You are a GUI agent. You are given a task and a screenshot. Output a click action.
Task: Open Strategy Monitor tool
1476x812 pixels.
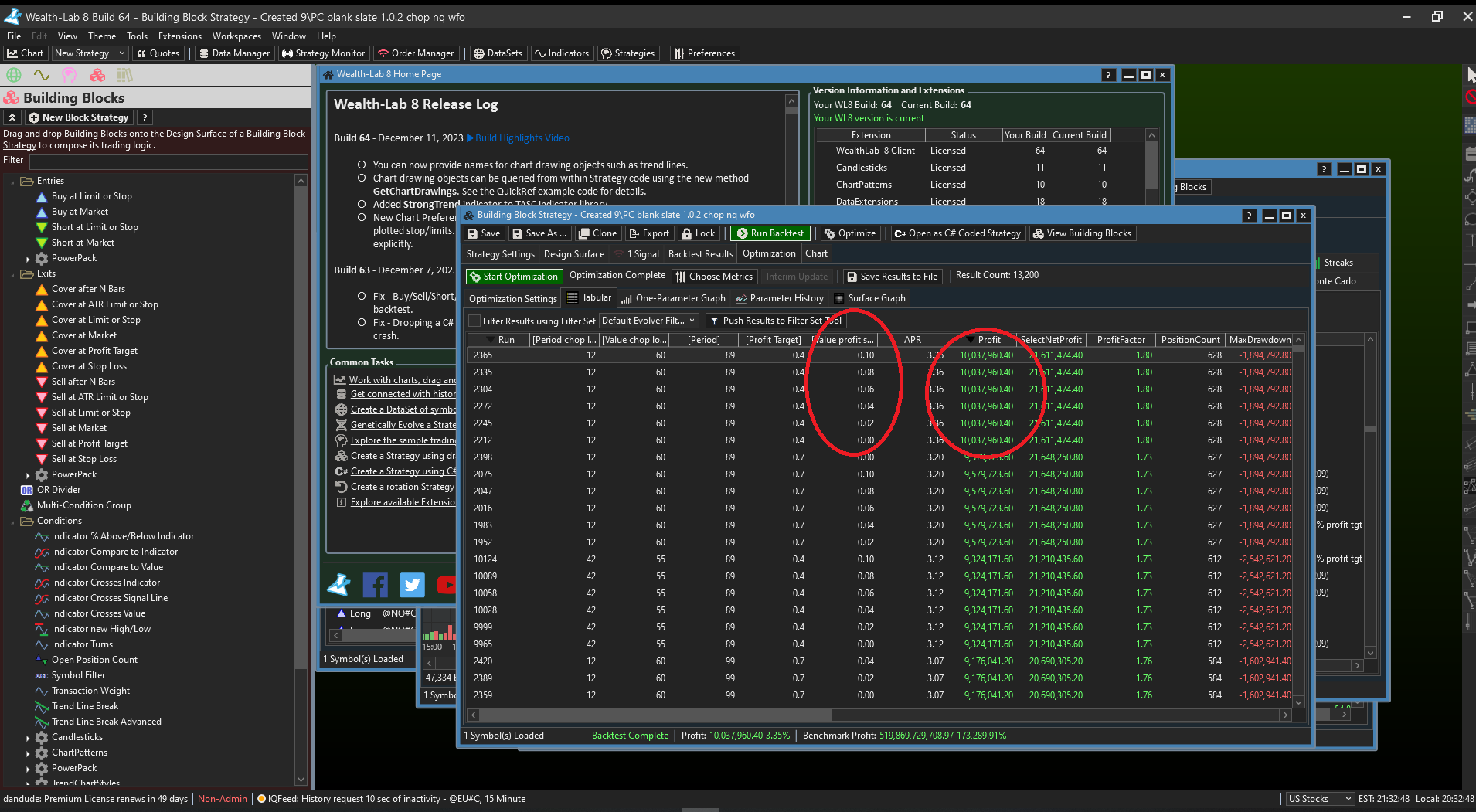(x=323, y=53)
